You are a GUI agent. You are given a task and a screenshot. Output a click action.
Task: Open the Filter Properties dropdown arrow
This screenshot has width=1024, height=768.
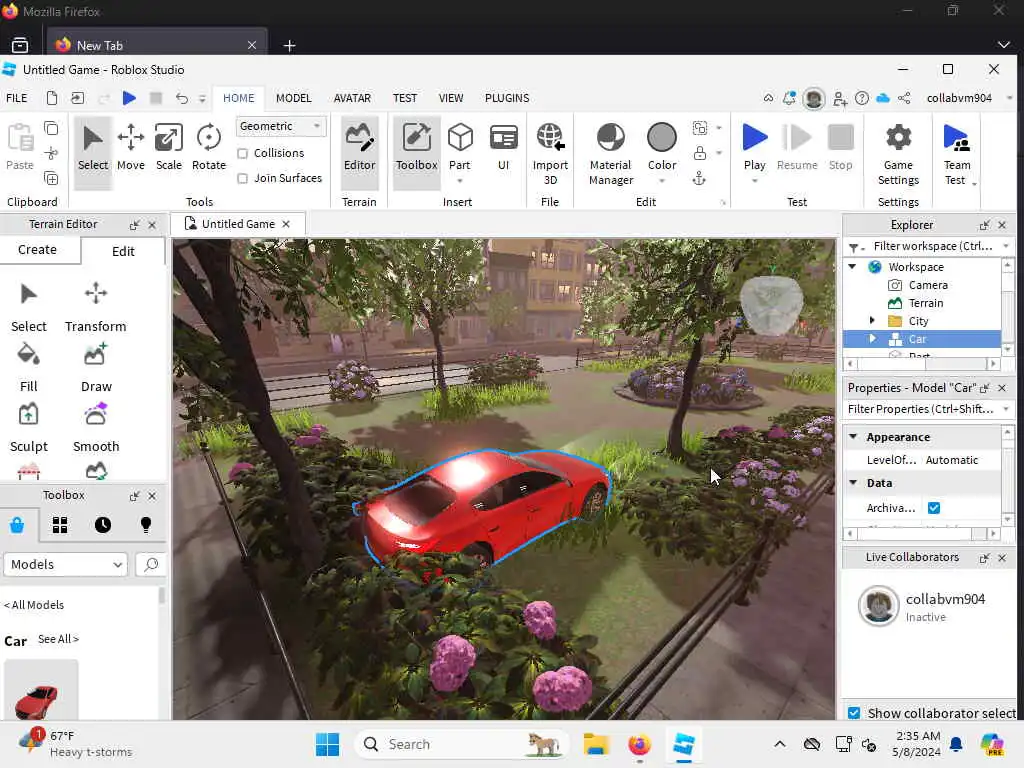tap(1006, 409)
